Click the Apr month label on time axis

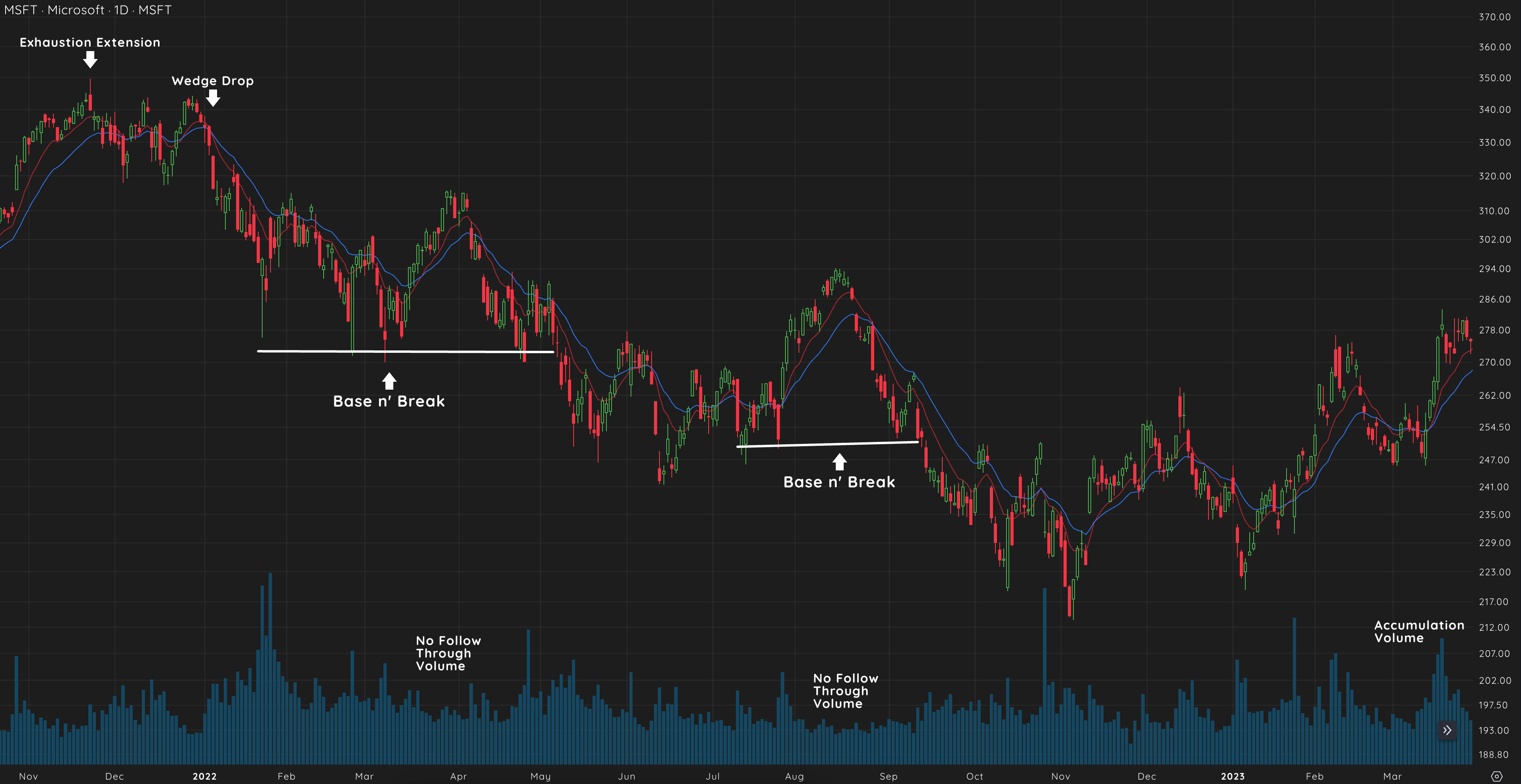[x=458, y=776]
